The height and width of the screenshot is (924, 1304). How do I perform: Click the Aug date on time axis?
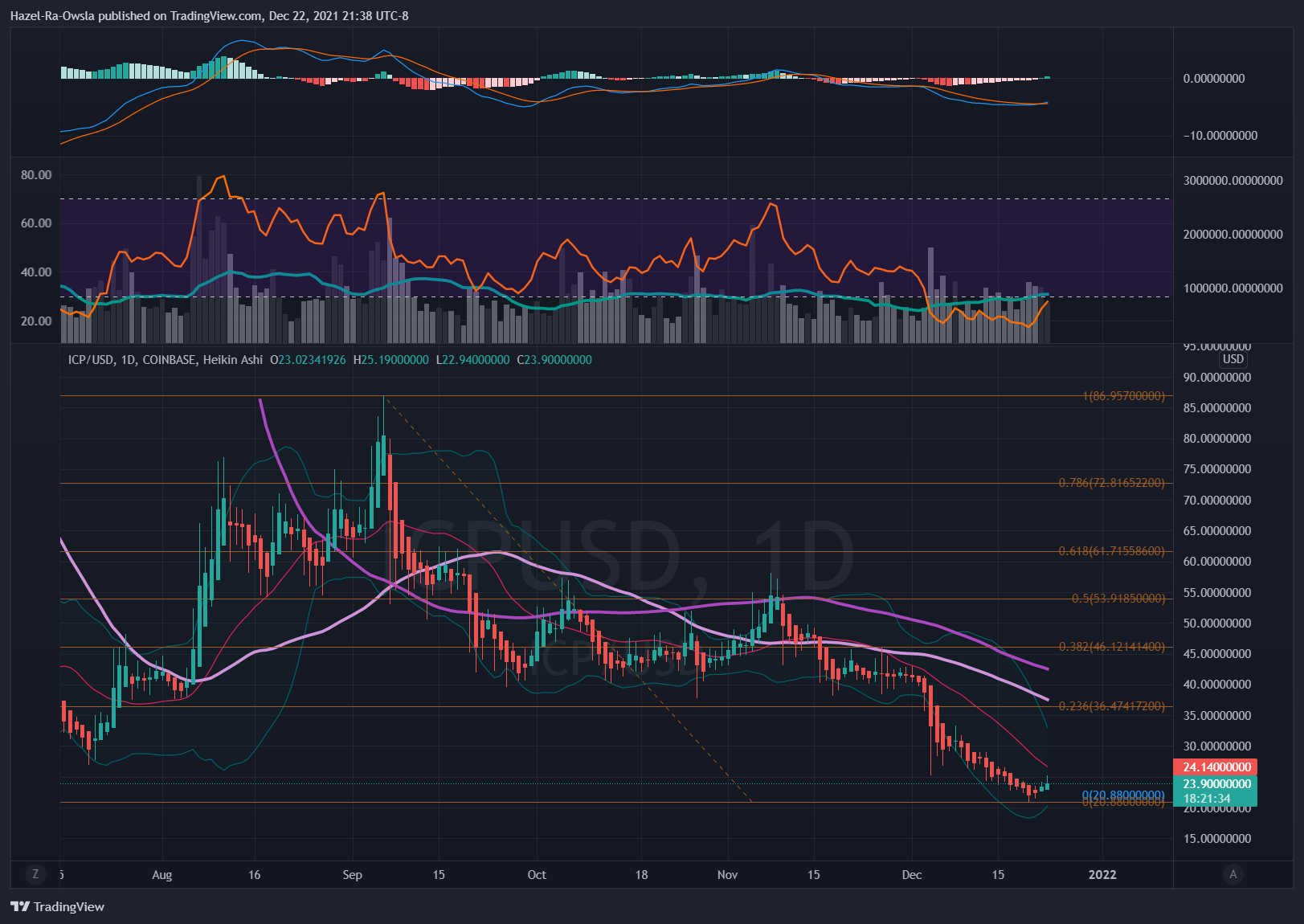162,875
